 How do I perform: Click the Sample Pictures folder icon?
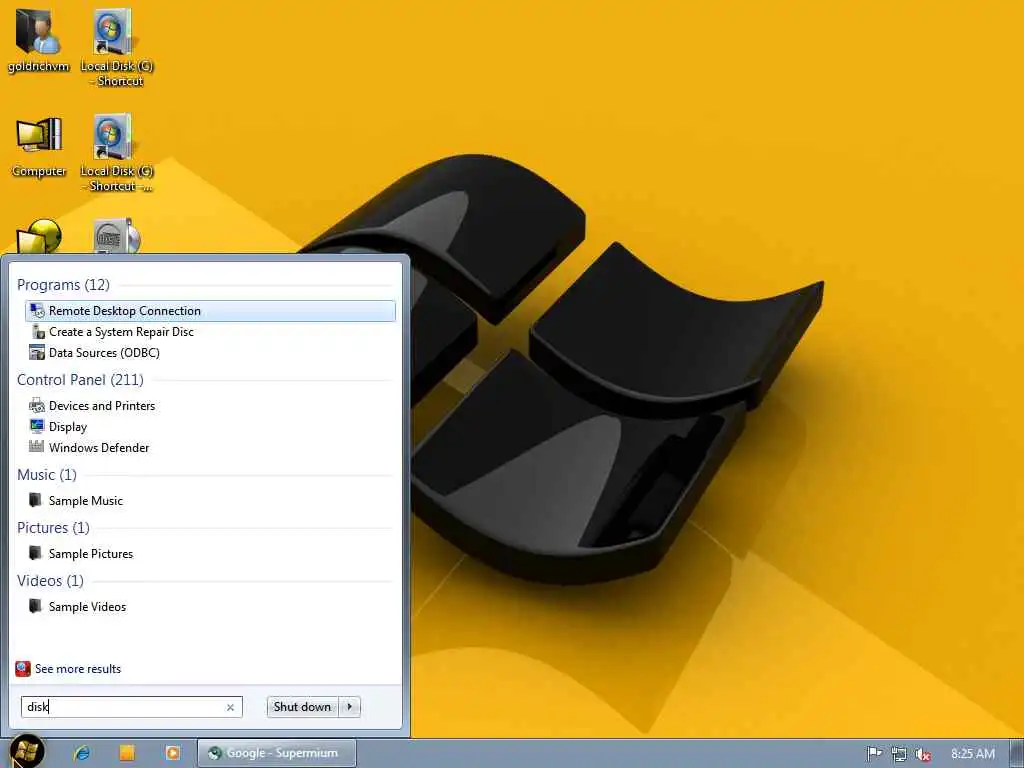pyautogui.click(x=36, y=553)
